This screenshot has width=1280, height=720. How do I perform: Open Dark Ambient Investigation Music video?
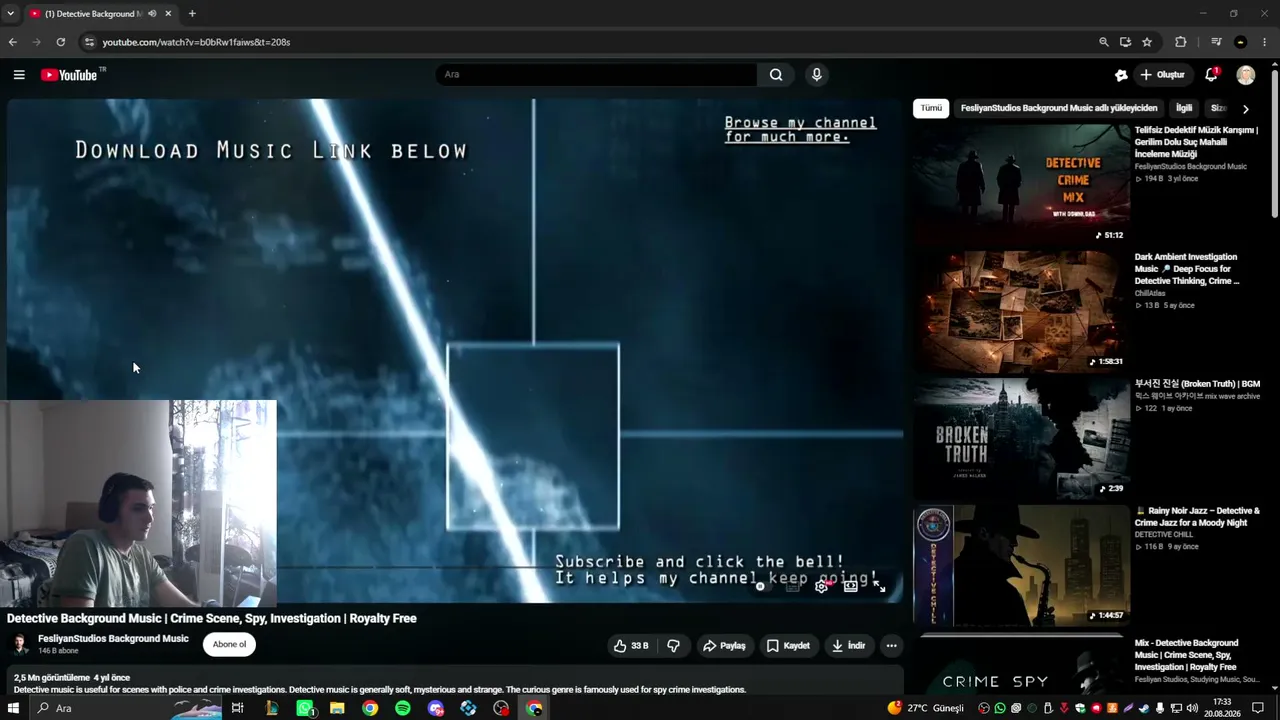(x=1021, y=311)
